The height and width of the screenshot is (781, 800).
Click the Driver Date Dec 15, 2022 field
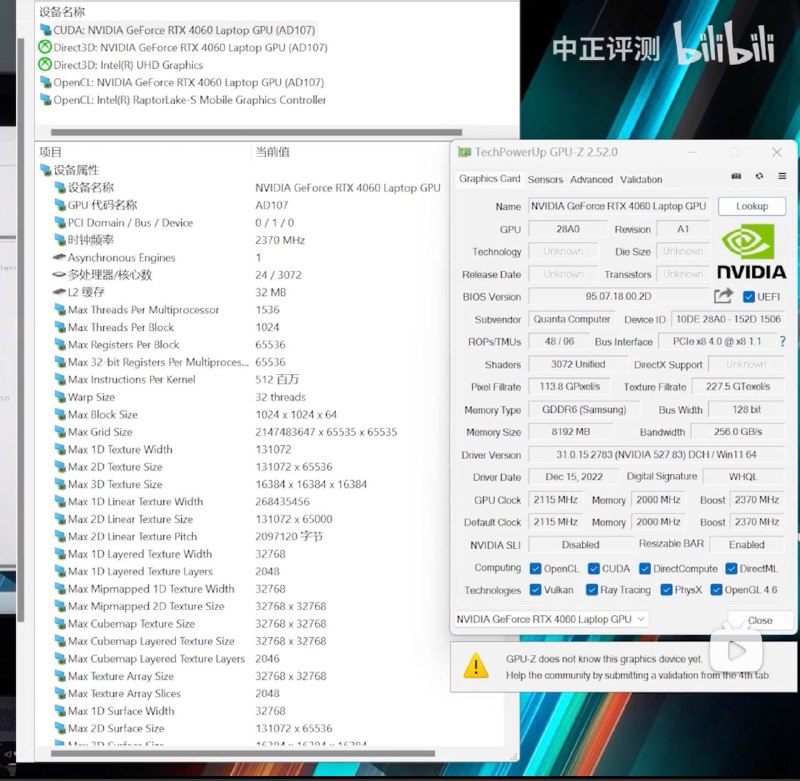point(574,476)
